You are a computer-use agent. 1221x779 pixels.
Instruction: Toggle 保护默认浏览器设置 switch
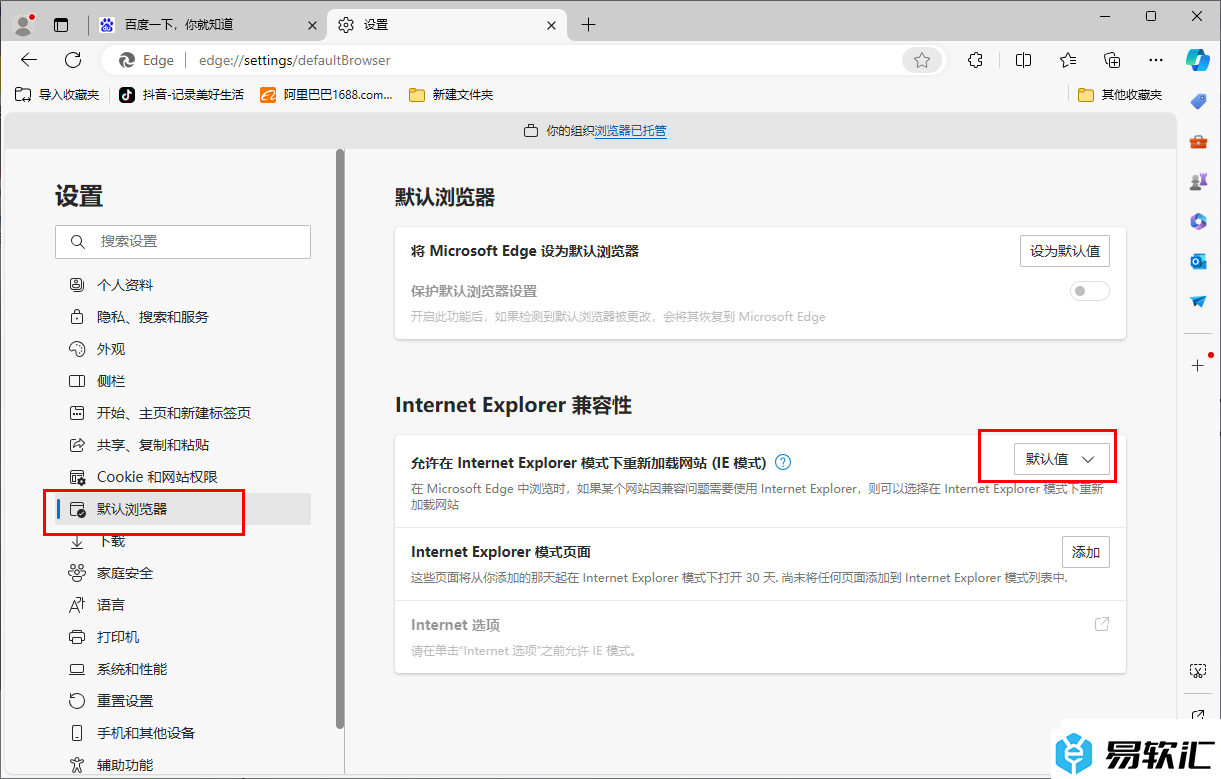(1089, 291)
